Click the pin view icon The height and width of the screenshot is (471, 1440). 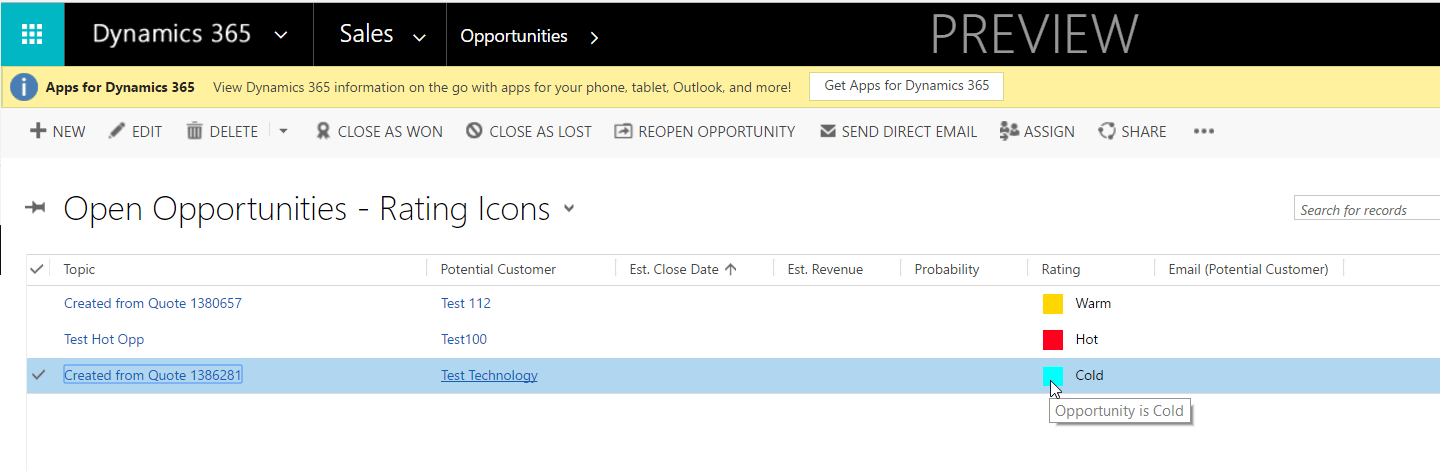(x=36, y=208)
